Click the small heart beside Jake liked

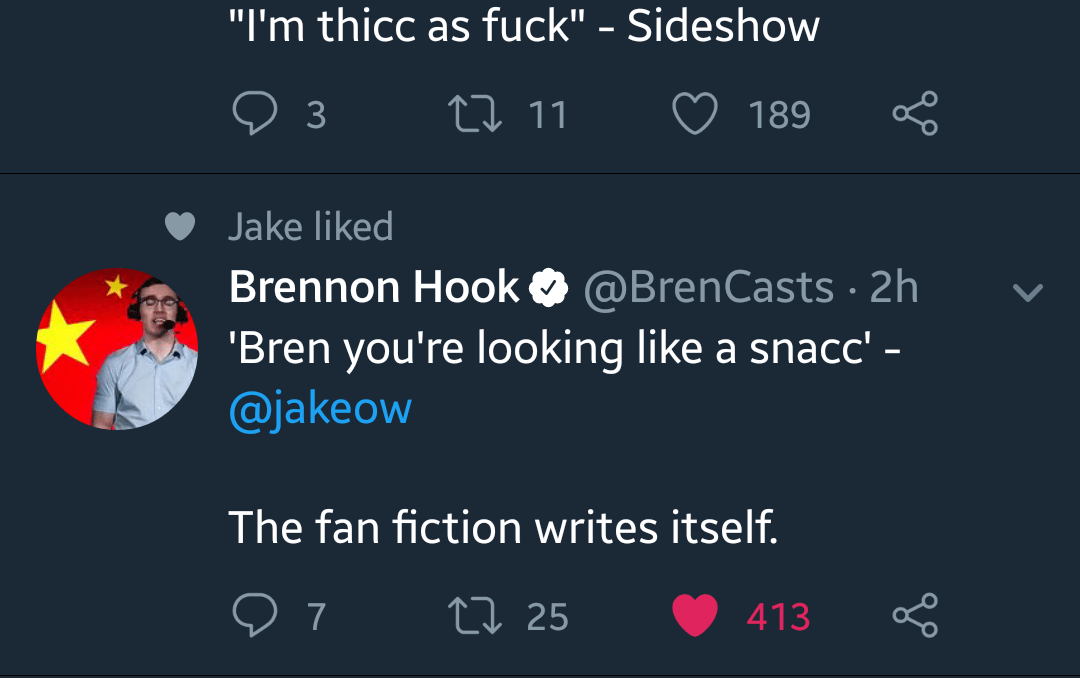point(179,228)
